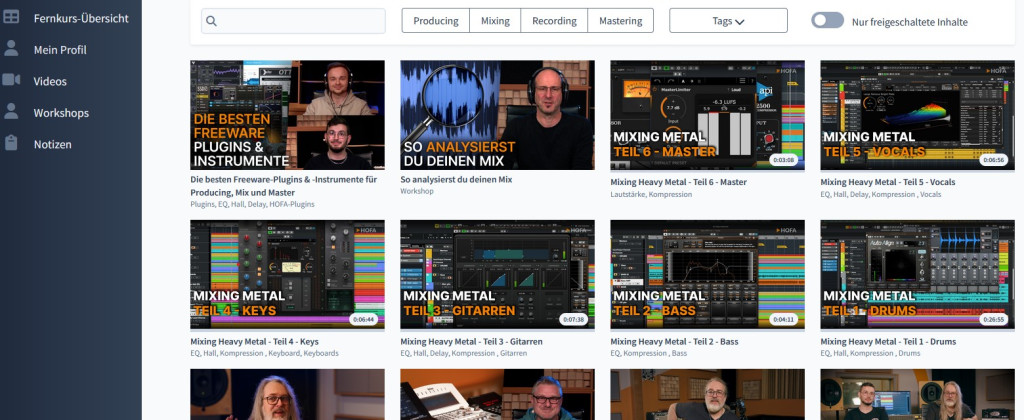Open Fernkurs-Übersicht in the sidebar
1024x420 pixels.
81,18
